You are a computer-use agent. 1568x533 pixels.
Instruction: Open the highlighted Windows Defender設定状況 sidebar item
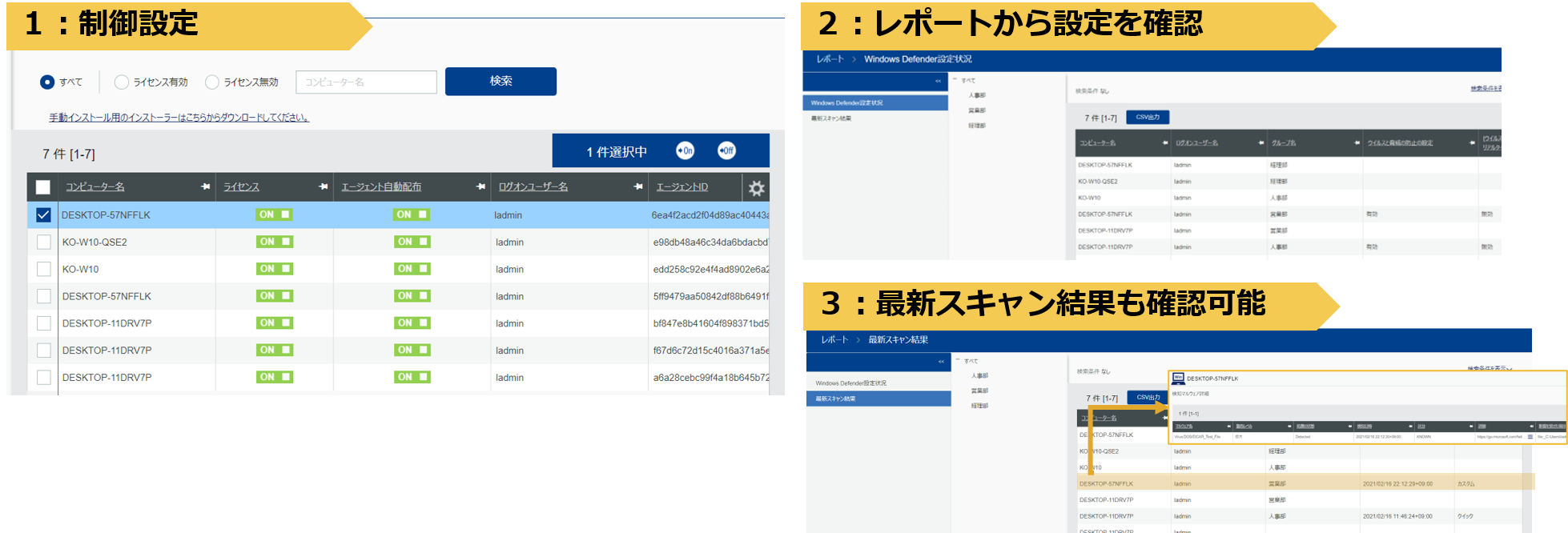(x=875, y=102)
